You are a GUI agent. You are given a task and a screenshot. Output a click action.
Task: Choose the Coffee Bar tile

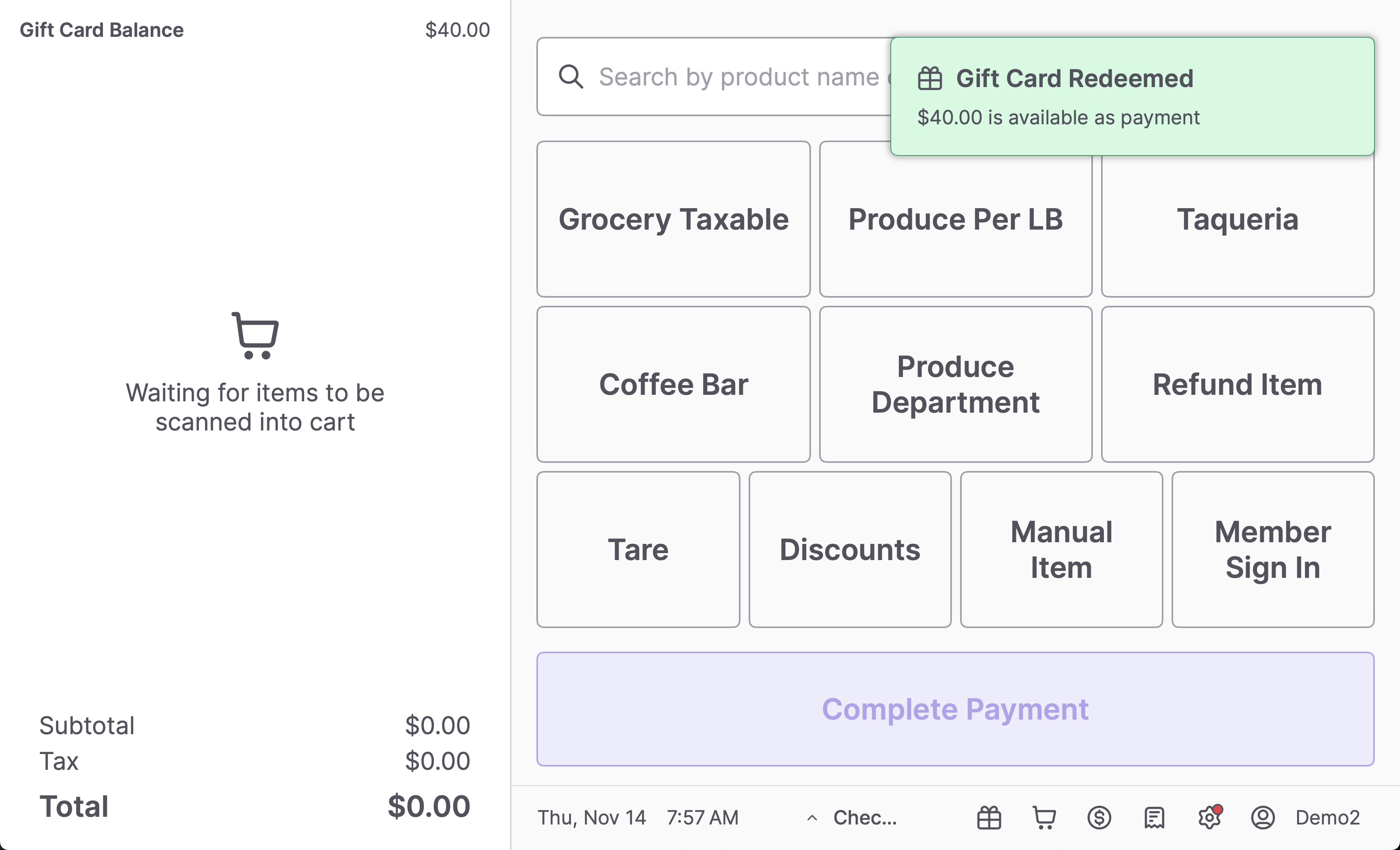pos(673,384)
